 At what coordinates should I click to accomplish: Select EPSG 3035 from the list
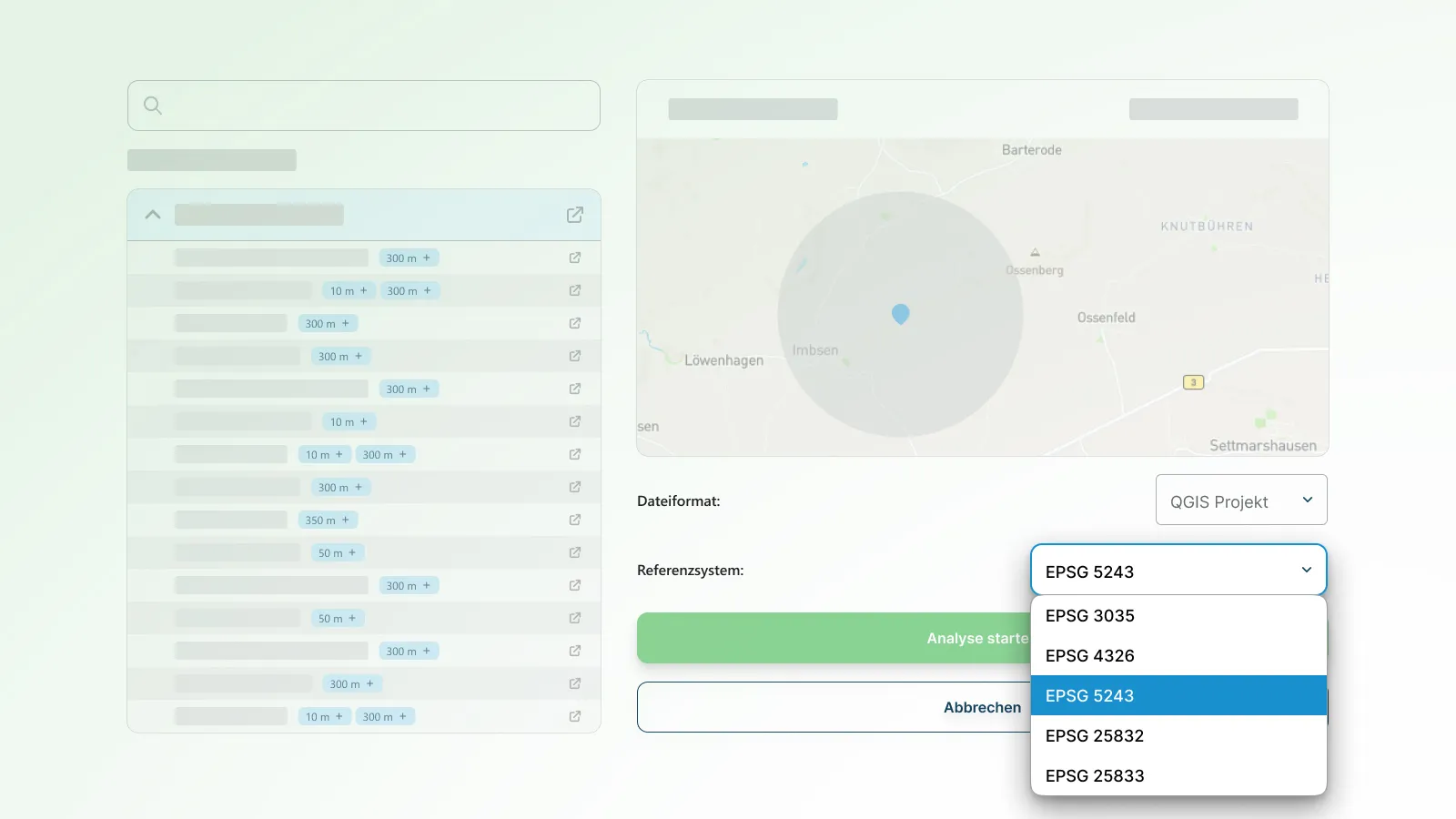pos(1178,616)
